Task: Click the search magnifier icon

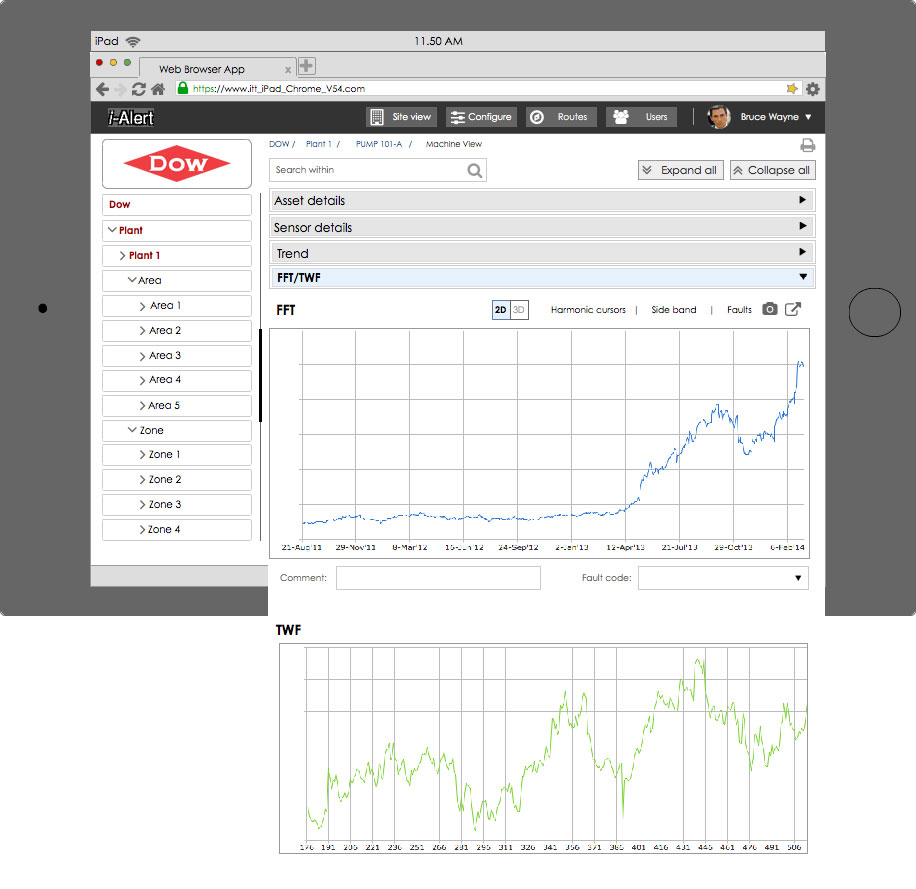Action: [x=474, y=171]
